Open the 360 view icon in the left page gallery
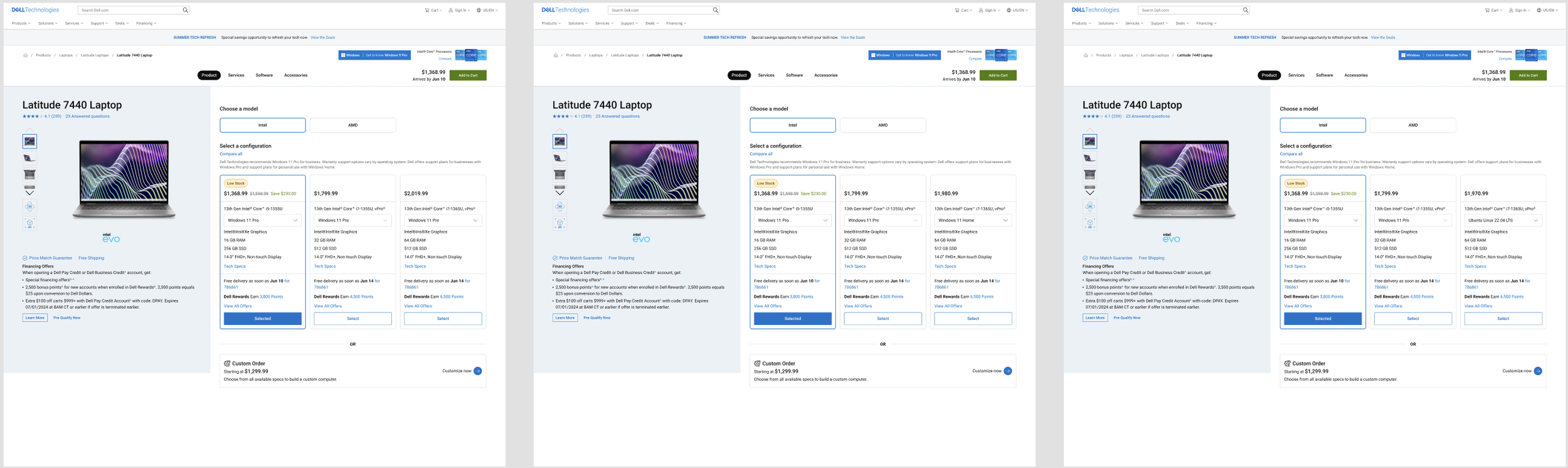Image resolution: width=1568 pixels, height=468 pixels. (x=29, y=206)
